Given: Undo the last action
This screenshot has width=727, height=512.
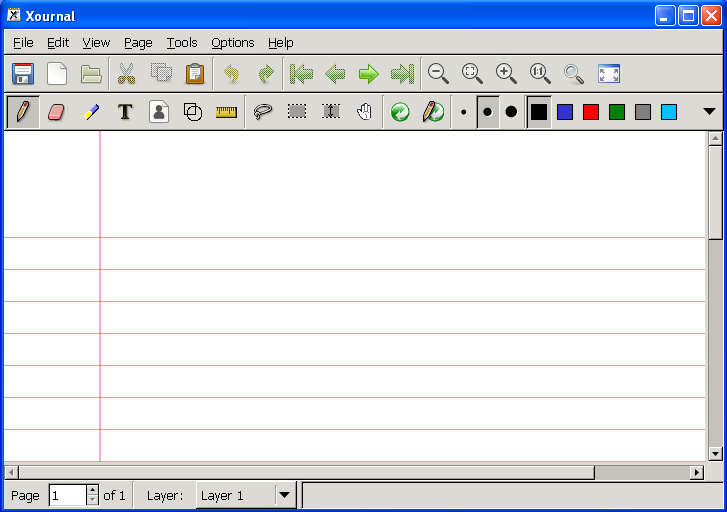Looking at the screenshot, I should tap(231, 74).
